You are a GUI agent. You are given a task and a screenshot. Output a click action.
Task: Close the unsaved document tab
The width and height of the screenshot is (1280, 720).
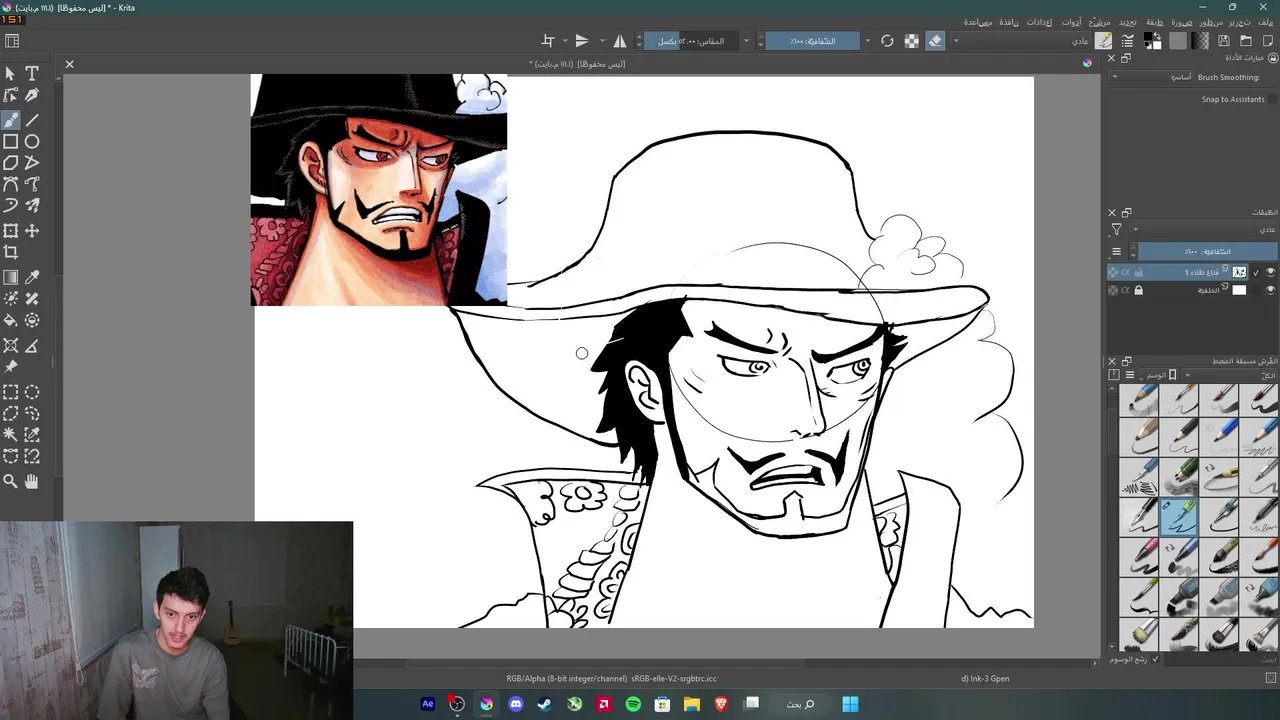point(69,64)
